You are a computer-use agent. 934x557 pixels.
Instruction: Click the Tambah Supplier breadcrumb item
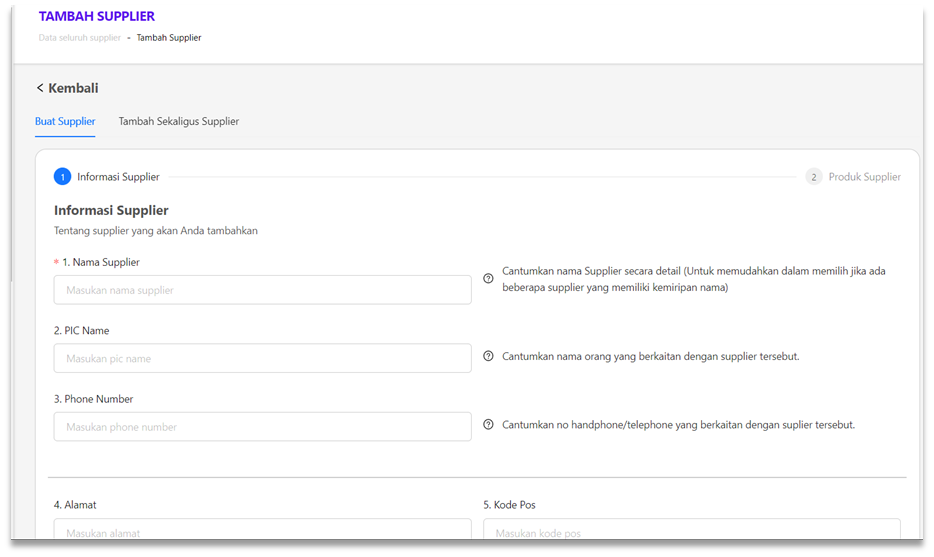(x=169, y=38)
